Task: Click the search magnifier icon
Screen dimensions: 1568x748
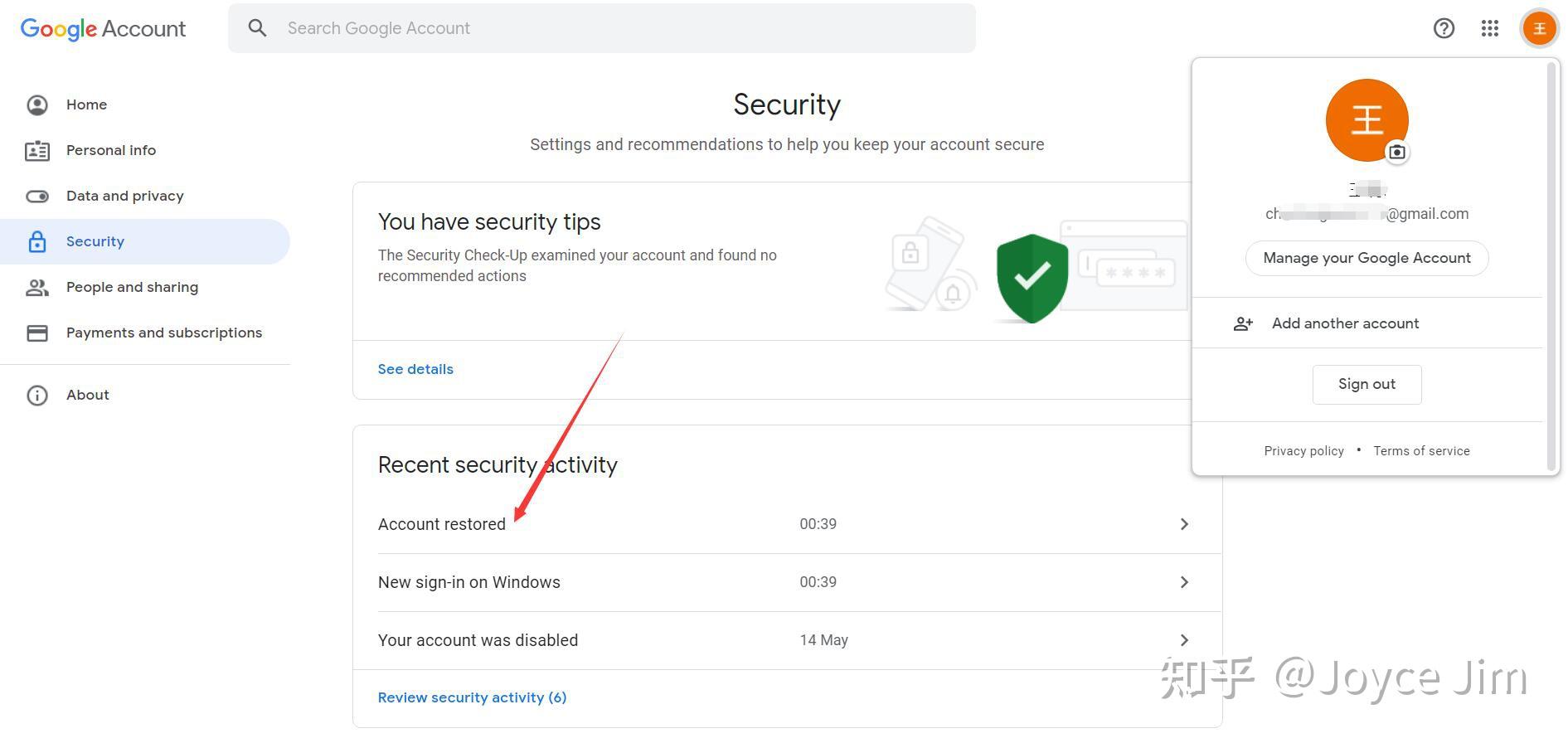Action: (258, 28)
